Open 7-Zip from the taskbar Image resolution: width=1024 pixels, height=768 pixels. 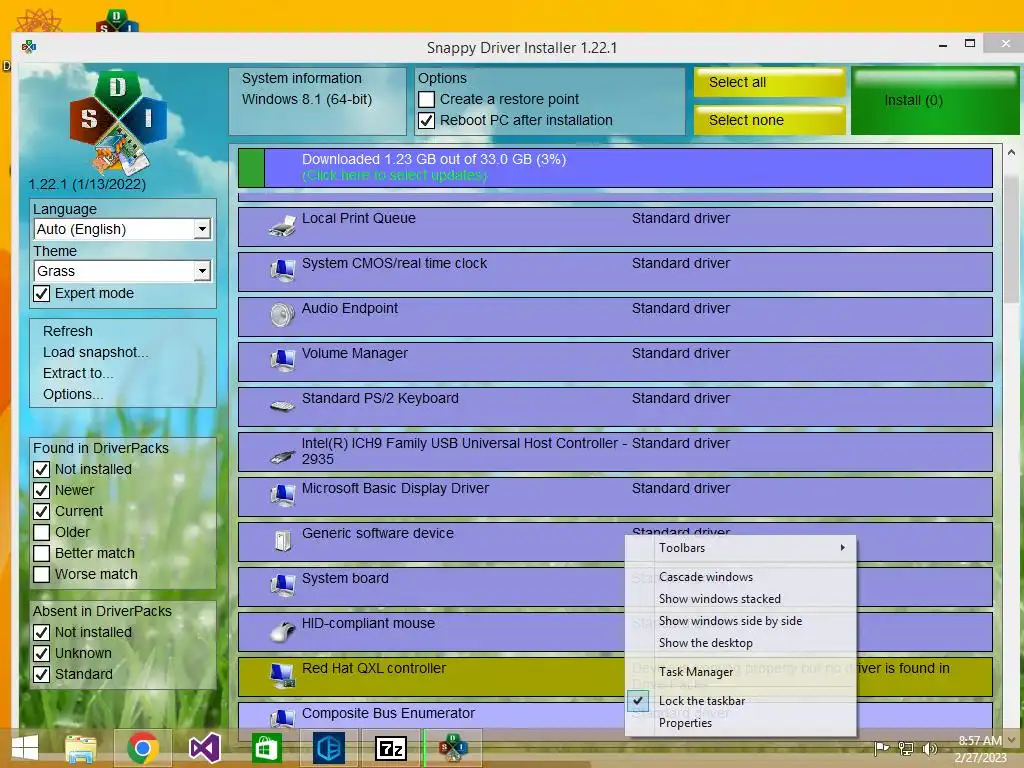391,748
